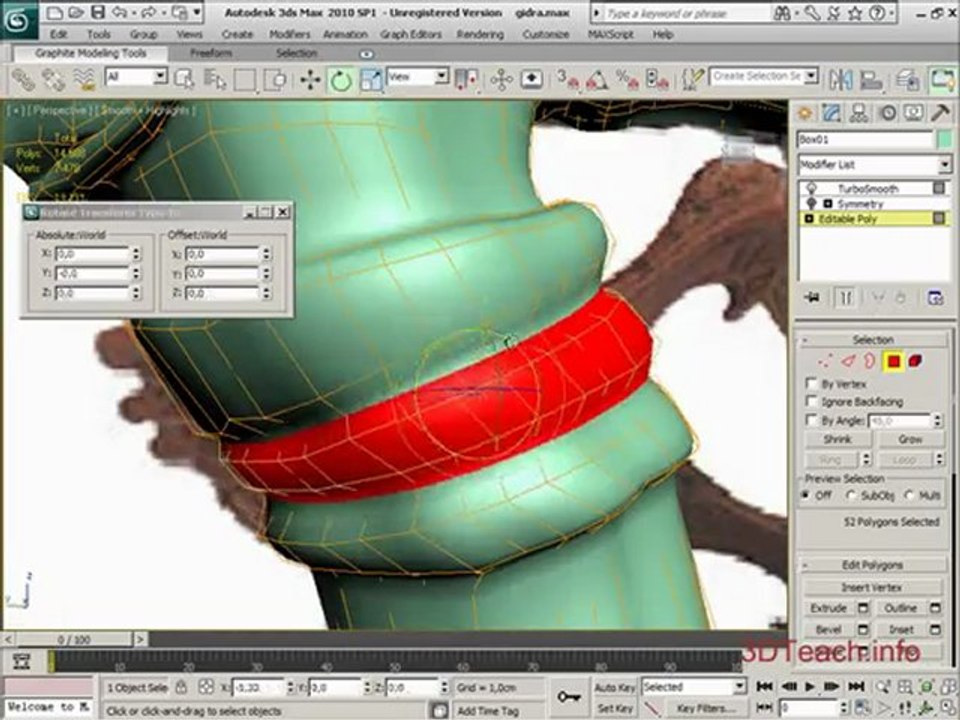
Task: Open reference coordinate View dropdown
Action: click(441, 77)
